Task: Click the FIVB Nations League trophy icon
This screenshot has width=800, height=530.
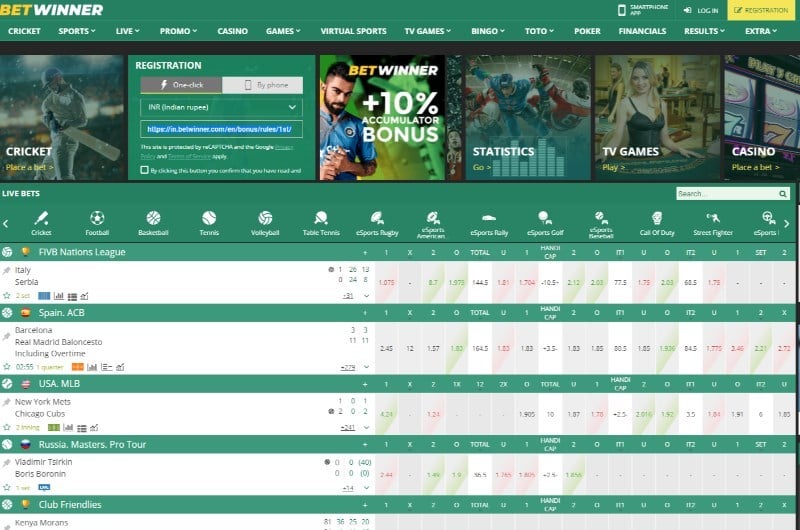Action: (x=25, y=251)
